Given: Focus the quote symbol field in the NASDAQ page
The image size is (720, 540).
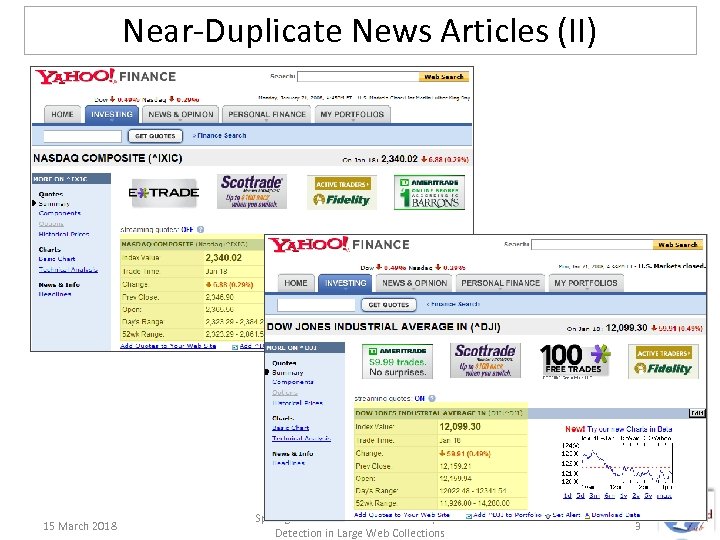Looking at the screenshot, I should (82, 136).
